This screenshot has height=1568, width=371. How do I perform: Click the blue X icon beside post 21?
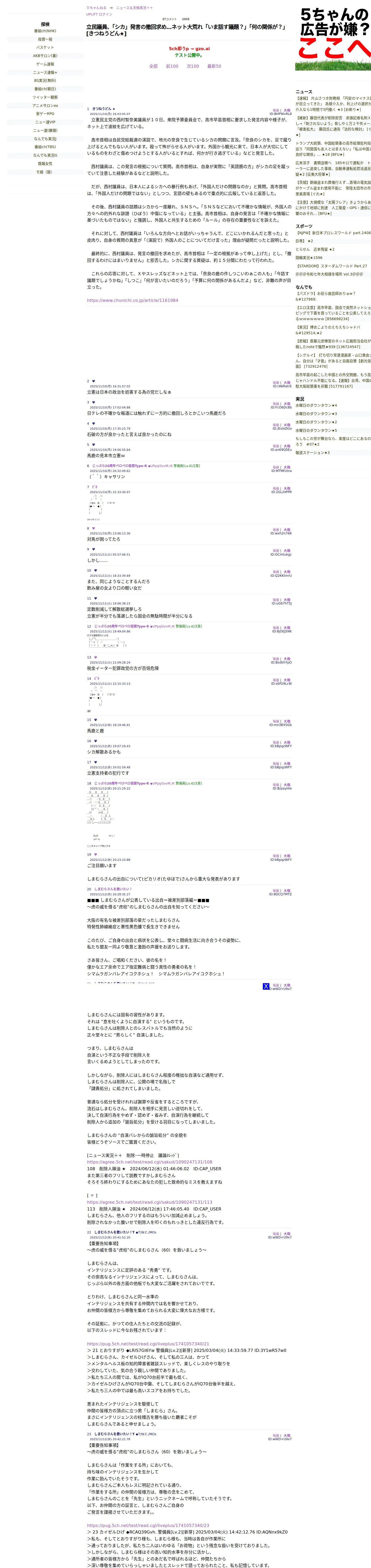tap(266, 986)
